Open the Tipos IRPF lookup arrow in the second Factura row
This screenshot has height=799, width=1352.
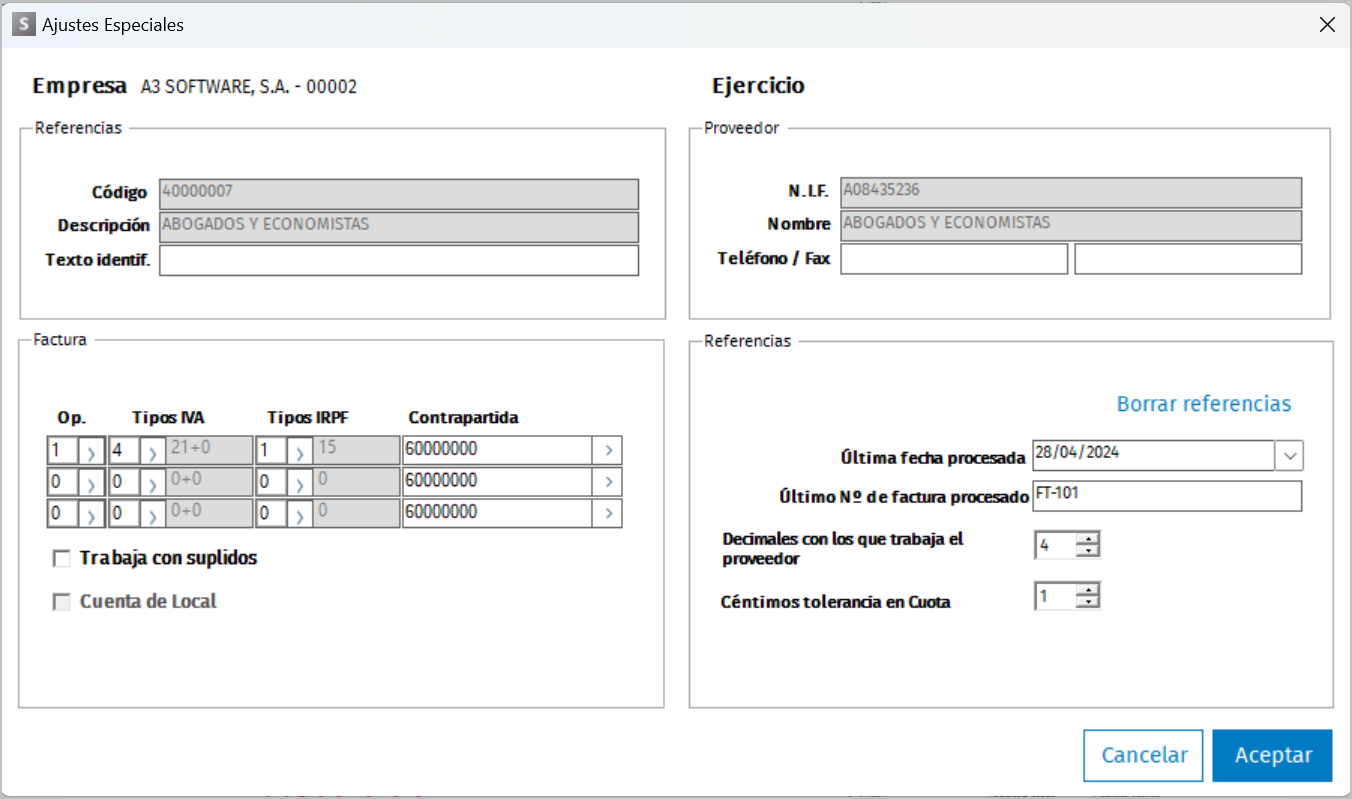(300, 482)
